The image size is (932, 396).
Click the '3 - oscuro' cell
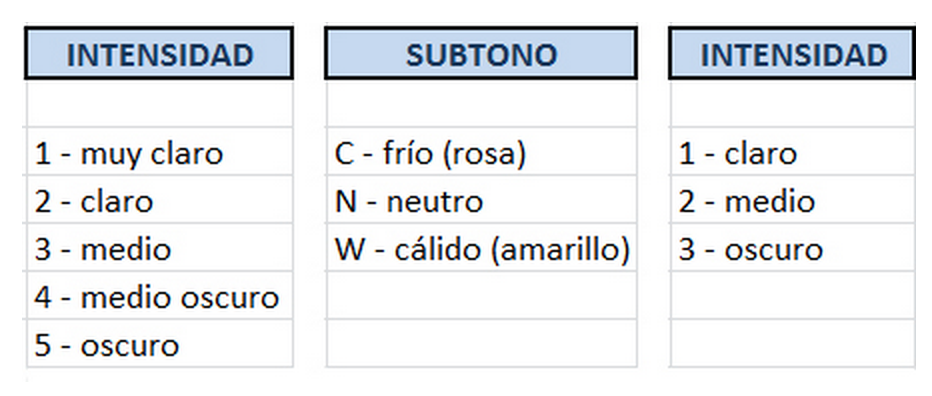[x=793, y=248]
